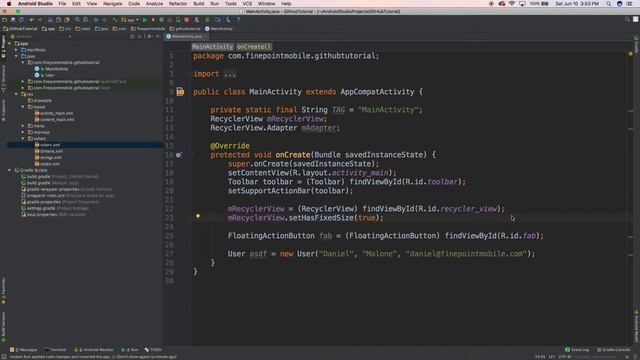Open the Navigate menu
The height and width of the screenshot is (360, 640).
coord(113,4)
